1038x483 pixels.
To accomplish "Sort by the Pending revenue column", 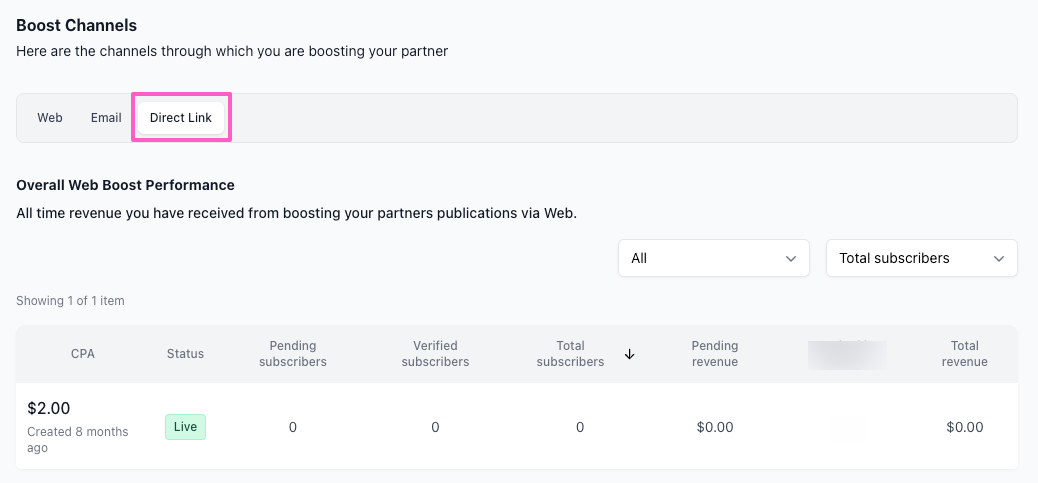I will click(x=715, y=354).
